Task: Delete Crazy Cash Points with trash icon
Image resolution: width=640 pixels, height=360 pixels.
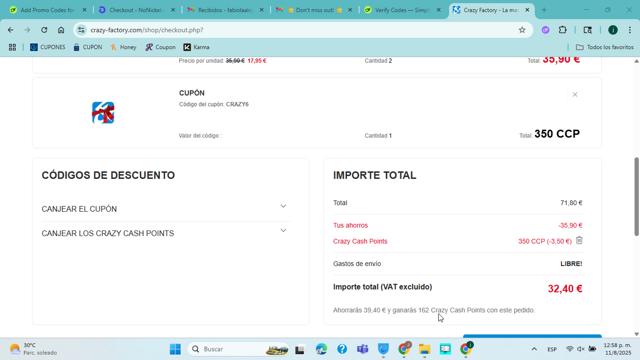Action: pyautogui.click(x=579, y=240)
